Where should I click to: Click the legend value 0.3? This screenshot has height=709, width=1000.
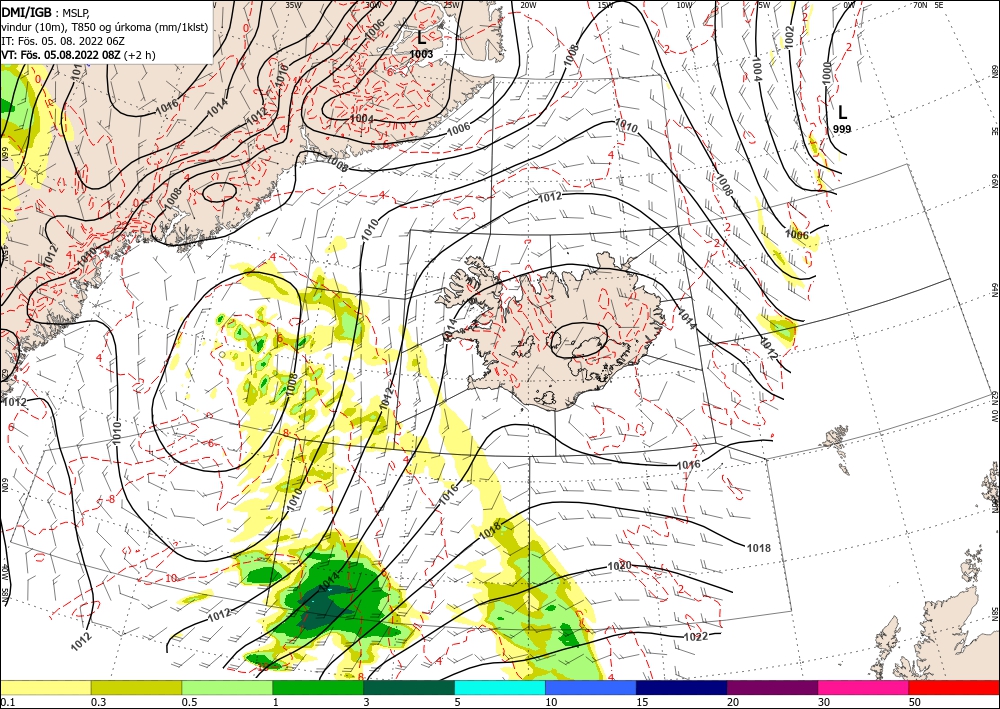[x=98, y=702]
